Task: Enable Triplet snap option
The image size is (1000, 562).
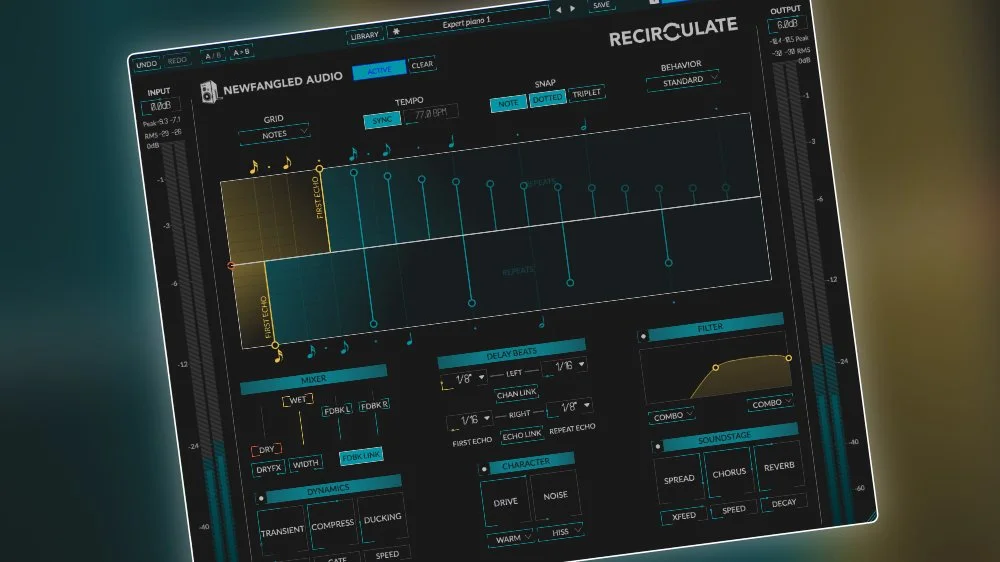Action: point(586,93)
